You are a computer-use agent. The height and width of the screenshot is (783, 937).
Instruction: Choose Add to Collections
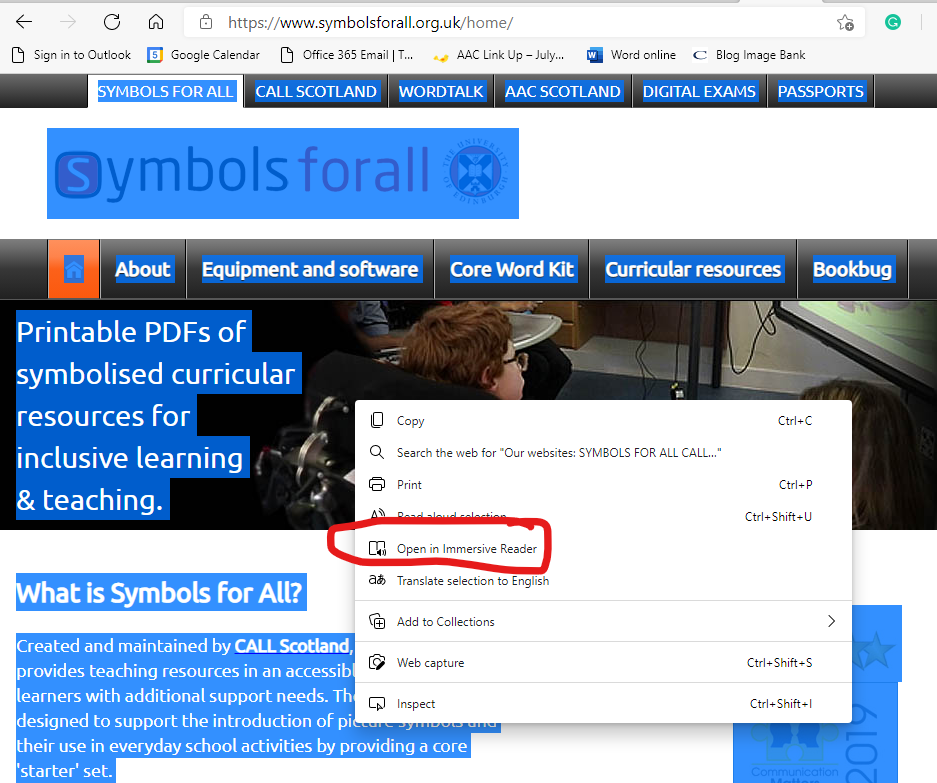click(x=603, y=622)
